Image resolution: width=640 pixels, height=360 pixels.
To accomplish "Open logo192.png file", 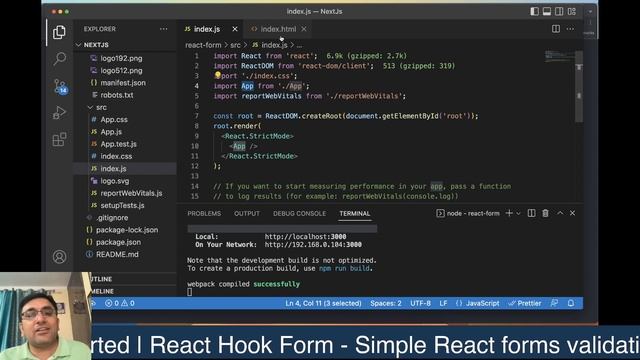I will coord(121,58).
